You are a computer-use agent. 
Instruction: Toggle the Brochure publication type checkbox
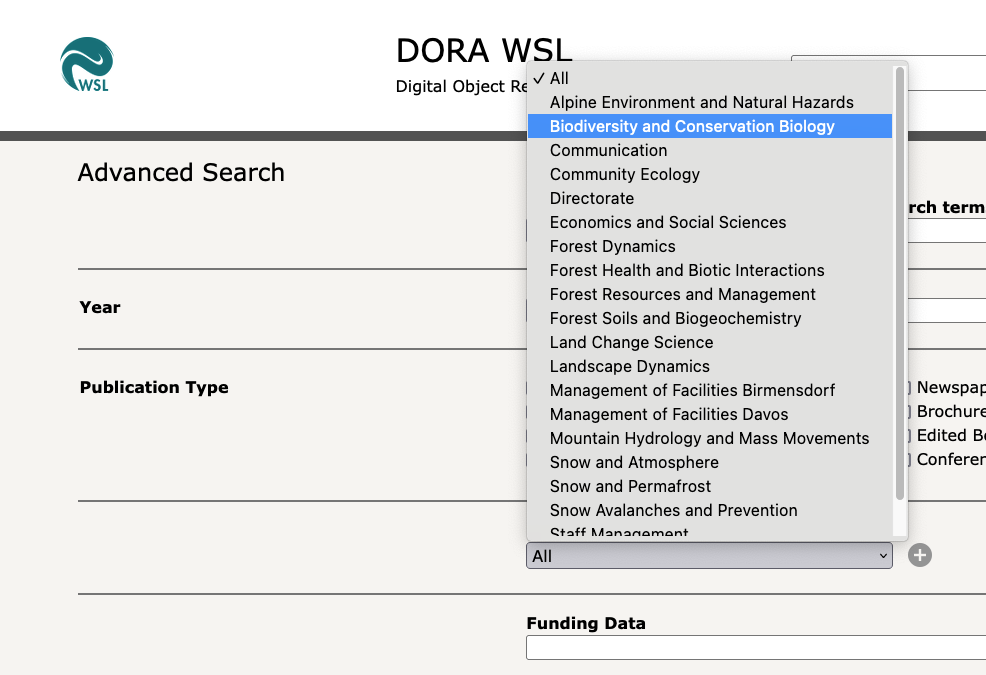click(908, 411)
